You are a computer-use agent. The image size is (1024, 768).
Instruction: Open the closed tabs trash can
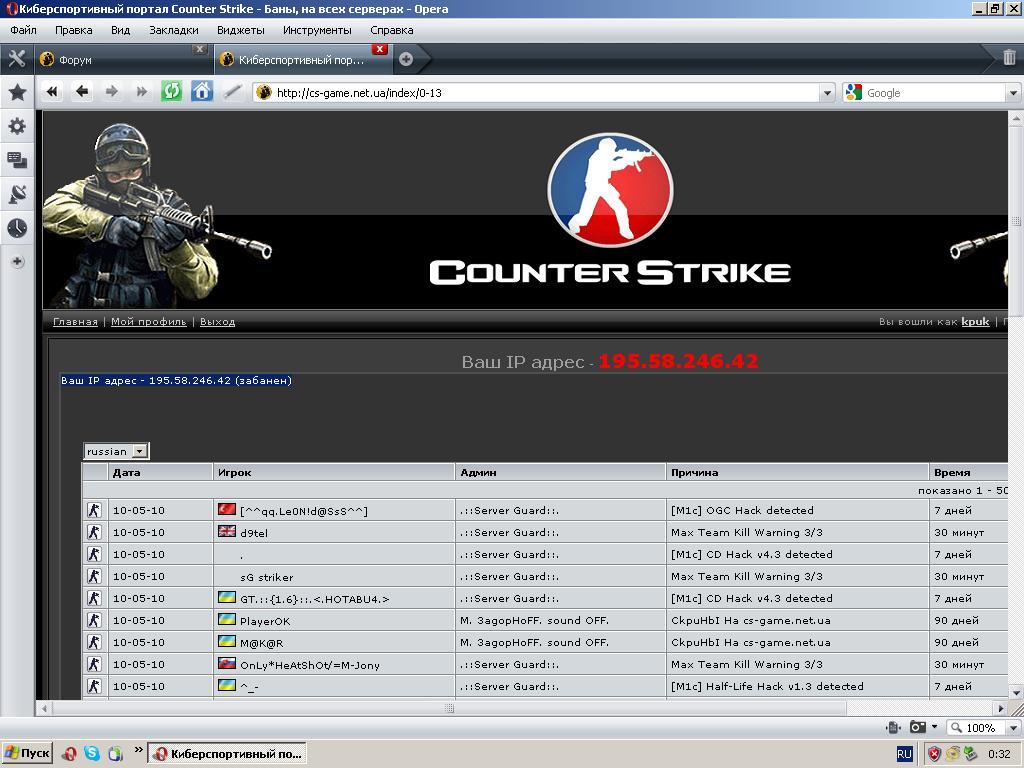pyautogui.click(x=1009, y=57)
